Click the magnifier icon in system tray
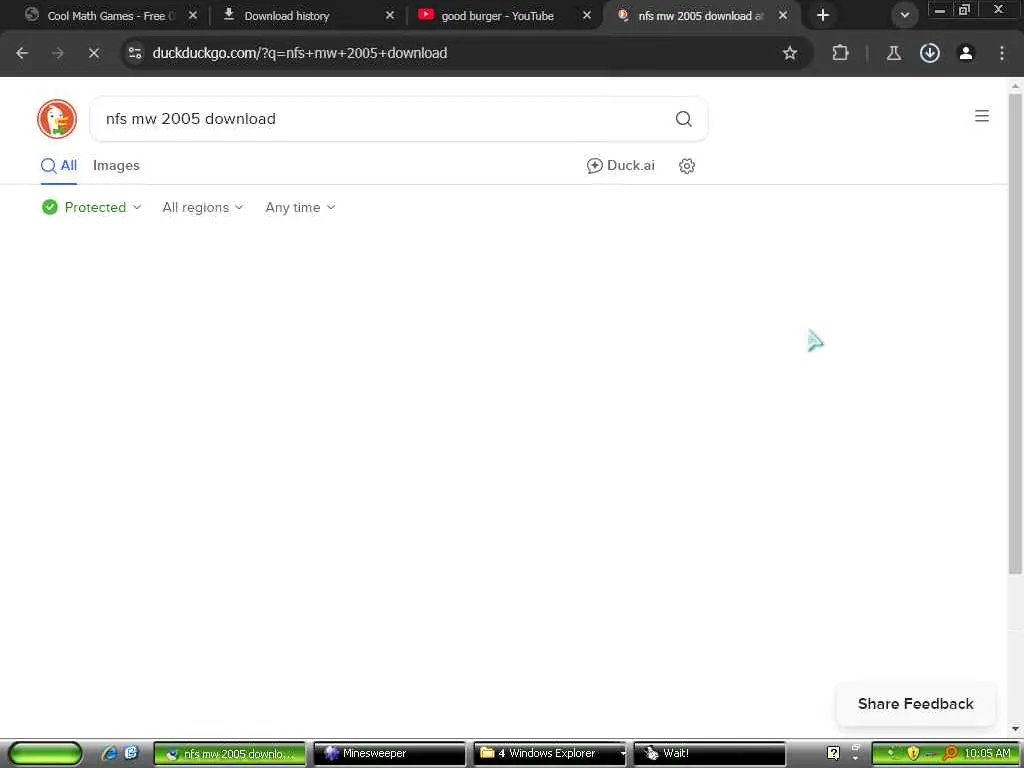This screenshot has height=768, width=1024. [950, 754]
